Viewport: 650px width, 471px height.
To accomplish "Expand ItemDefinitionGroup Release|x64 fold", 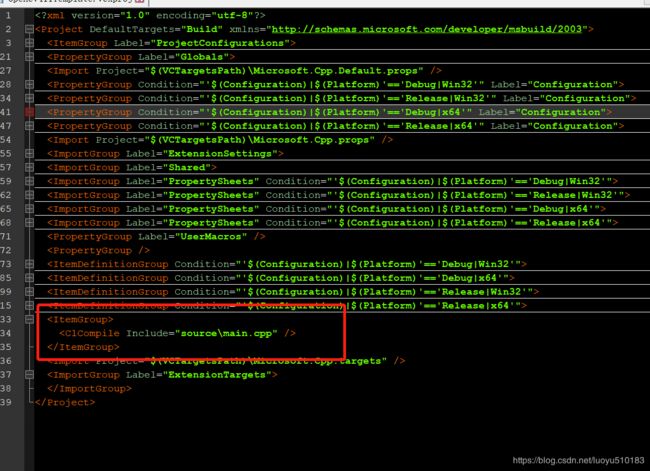I will point(29,306).
